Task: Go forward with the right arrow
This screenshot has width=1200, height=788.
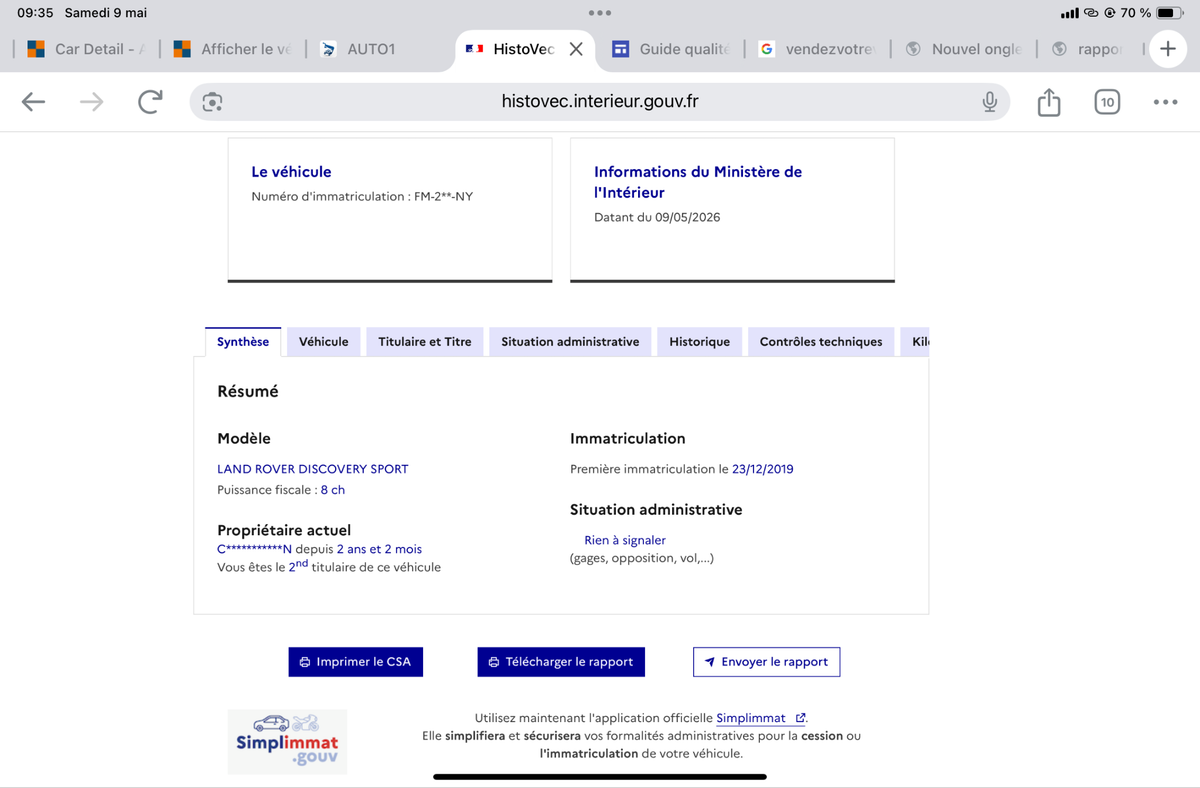Action: point(91,102)
